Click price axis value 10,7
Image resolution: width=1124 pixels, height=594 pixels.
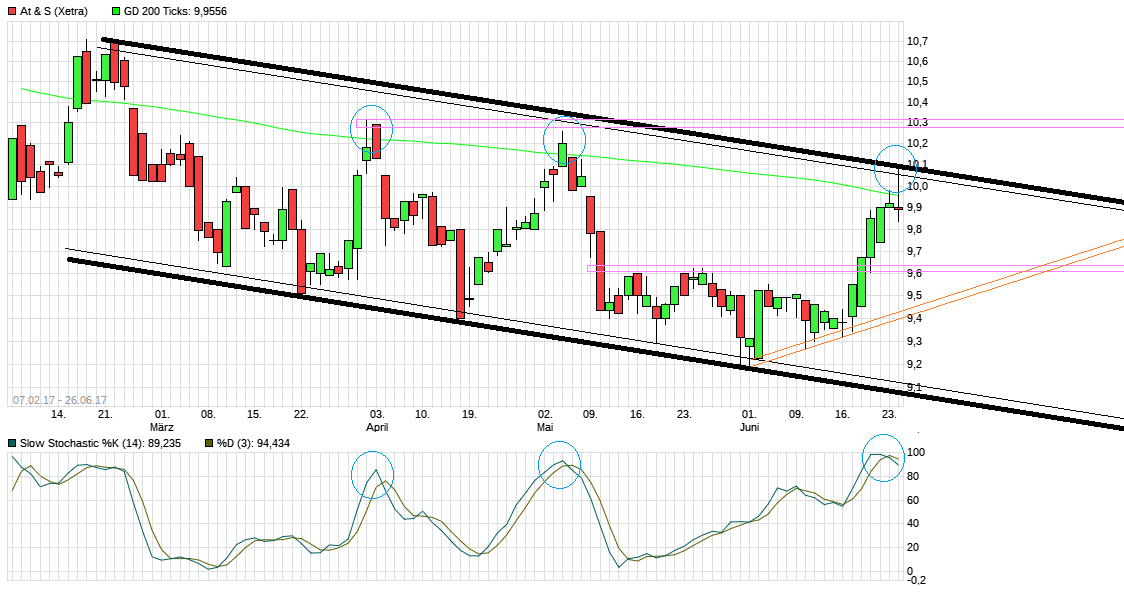click(x=918, y=41)
